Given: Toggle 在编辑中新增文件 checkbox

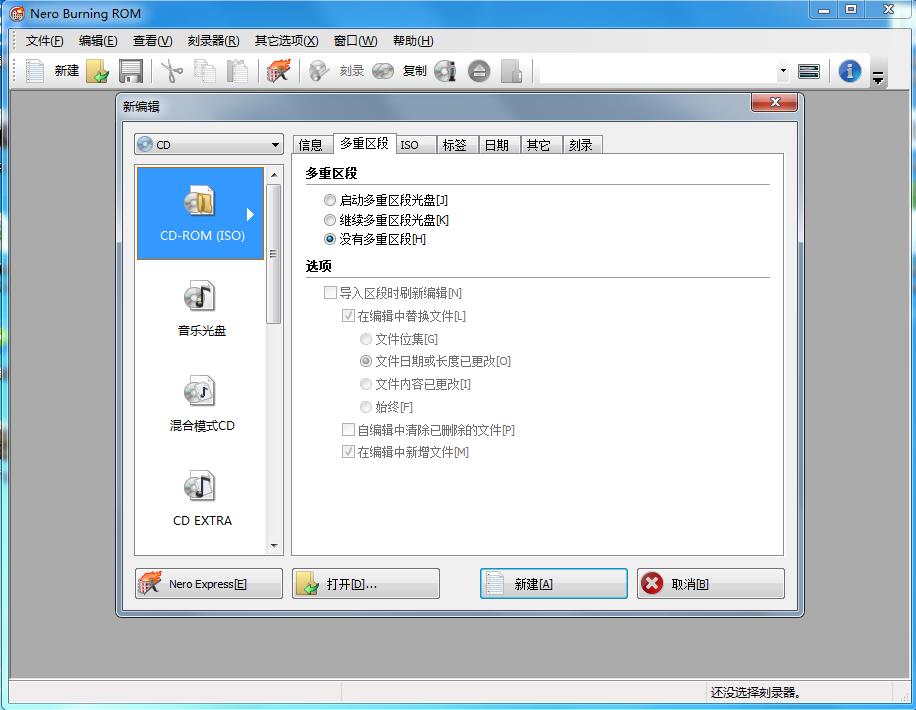Looking at the screenshot, I should coord(348,452).
